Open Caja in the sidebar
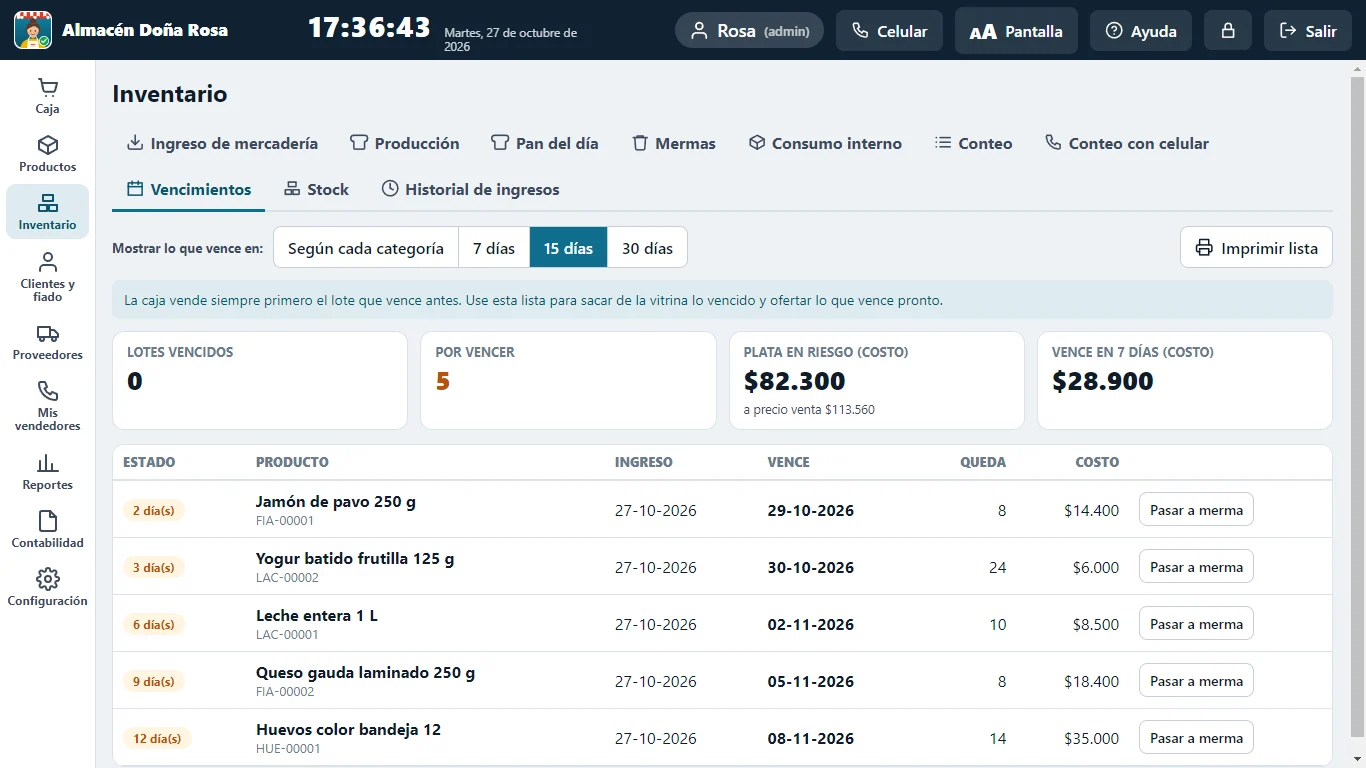The height and width of the screenshot is (768, 1366). pyautogui.click(x=47, y=96)
